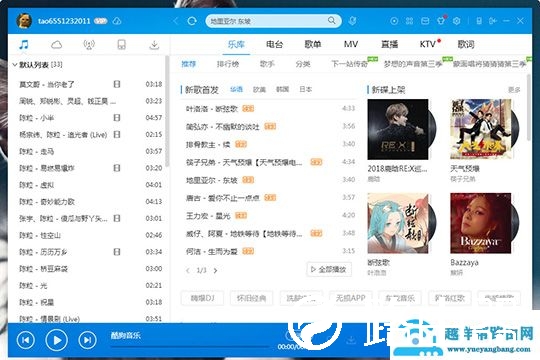Filter new songs by 欧美
This screenshot has width=540, height=360.
(x=259, y=90)
